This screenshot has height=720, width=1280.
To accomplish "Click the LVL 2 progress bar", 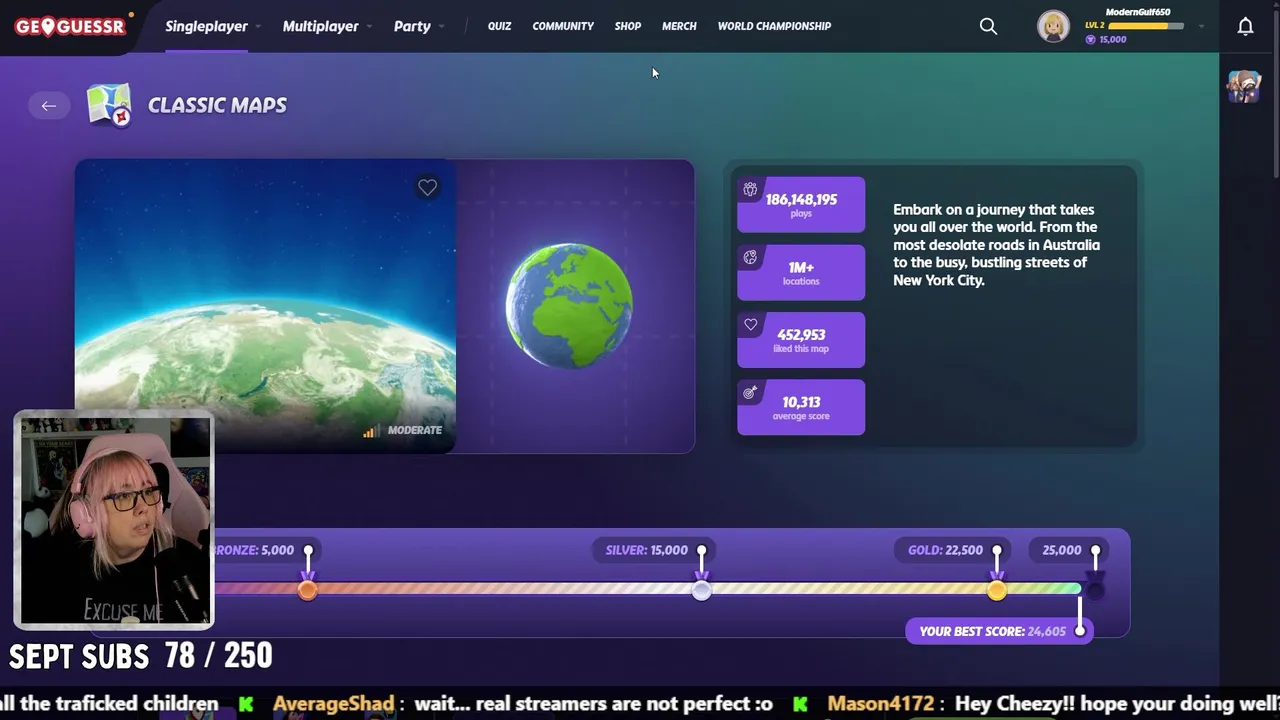I will point(1146,25).
